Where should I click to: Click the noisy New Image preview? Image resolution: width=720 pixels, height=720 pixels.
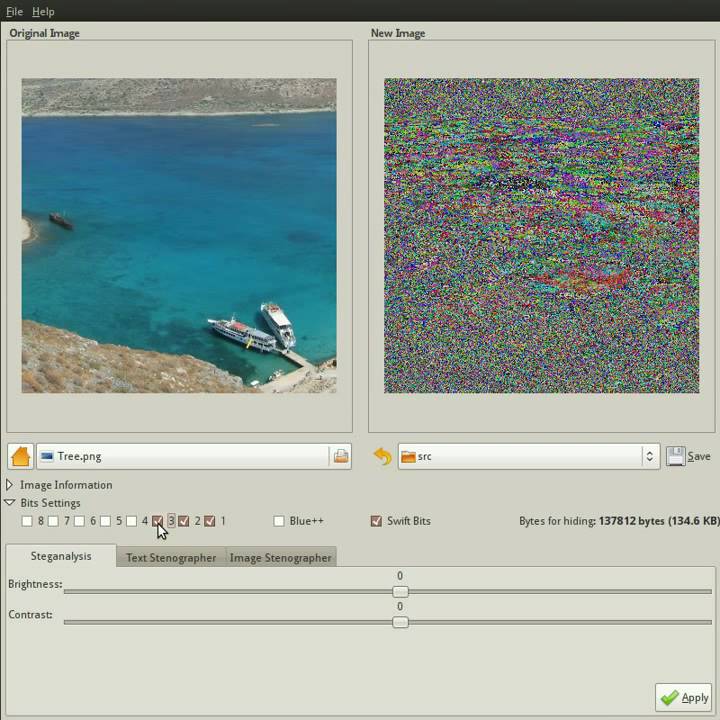pyautogui.click(x=542, y=236)
